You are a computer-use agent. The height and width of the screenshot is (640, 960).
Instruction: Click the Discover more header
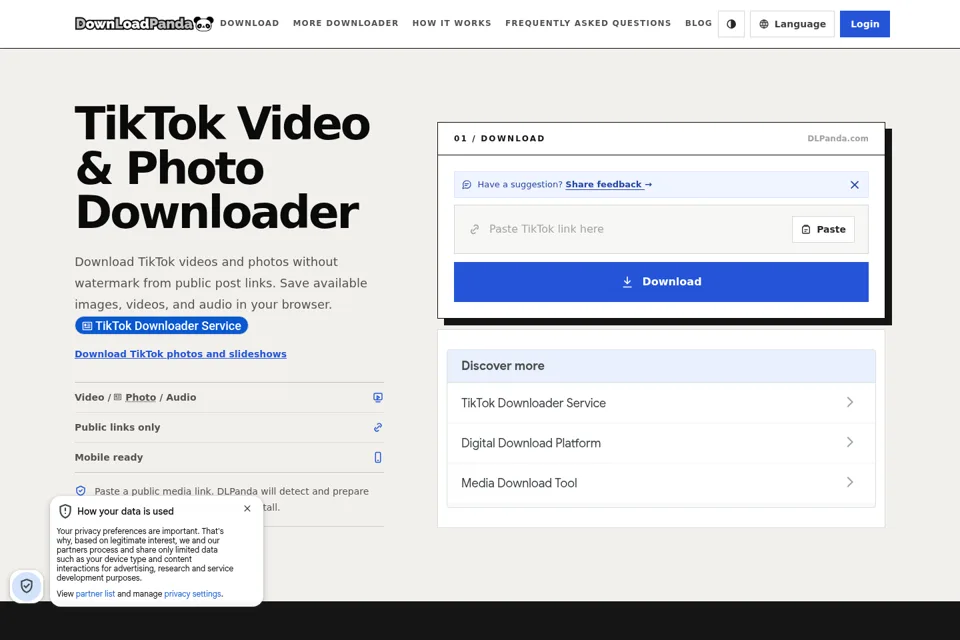point(661,366)
